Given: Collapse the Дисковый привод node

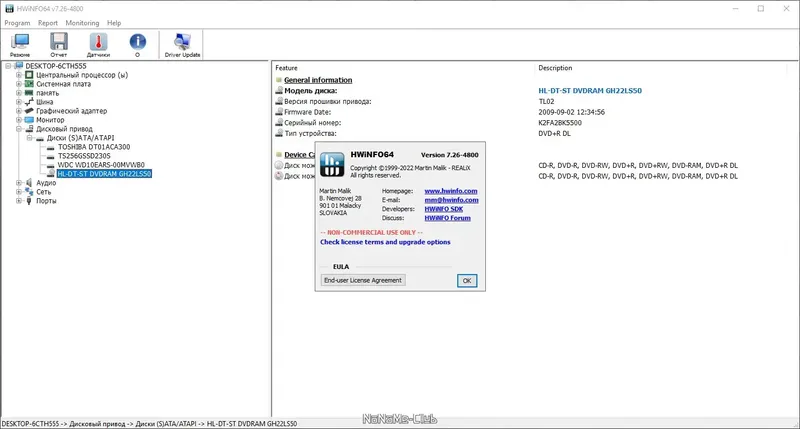Looking at the screenshot, I should coord(19,129).
